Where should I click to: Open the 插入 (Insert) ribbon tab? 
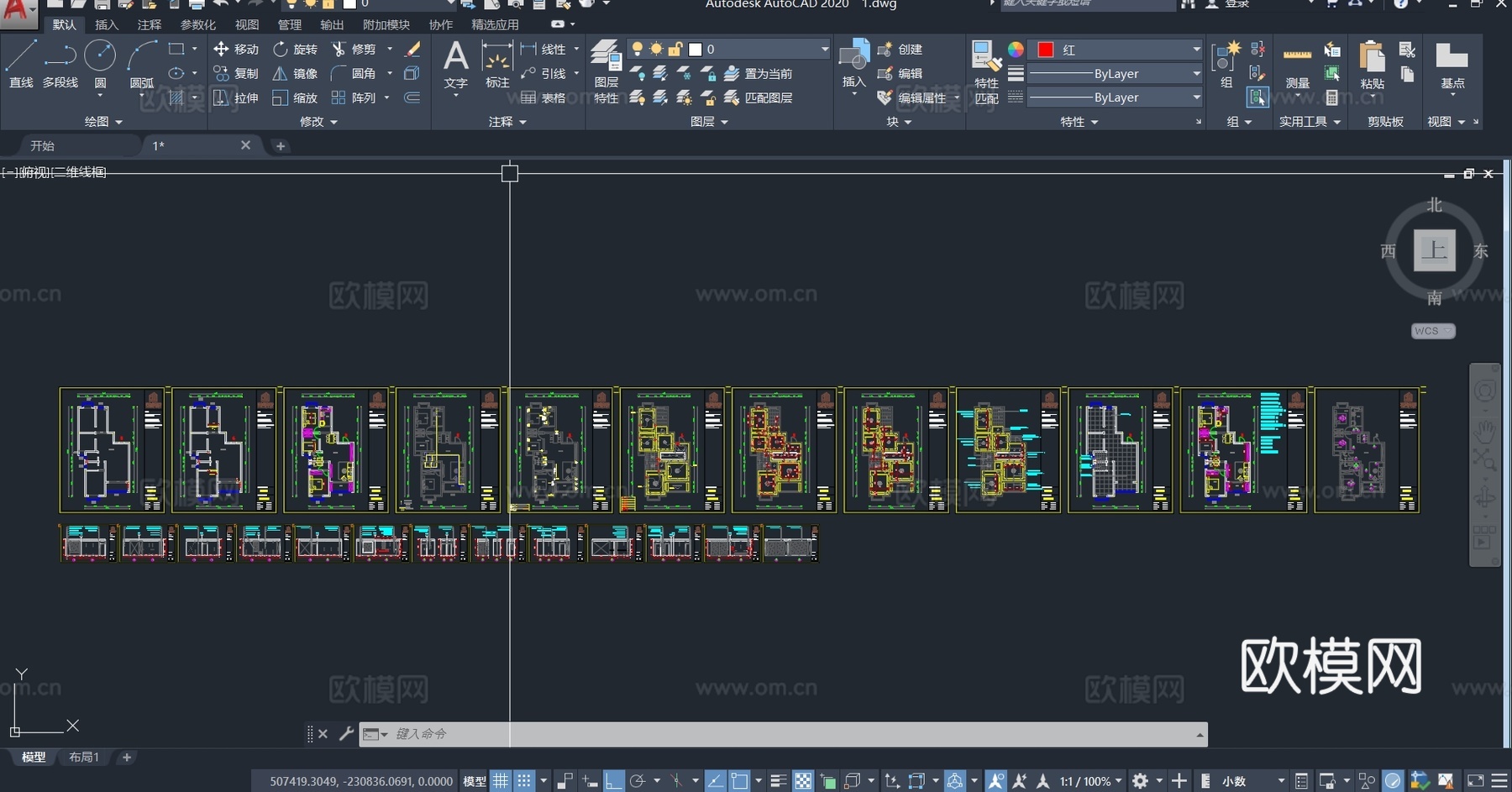coord(107,24)
